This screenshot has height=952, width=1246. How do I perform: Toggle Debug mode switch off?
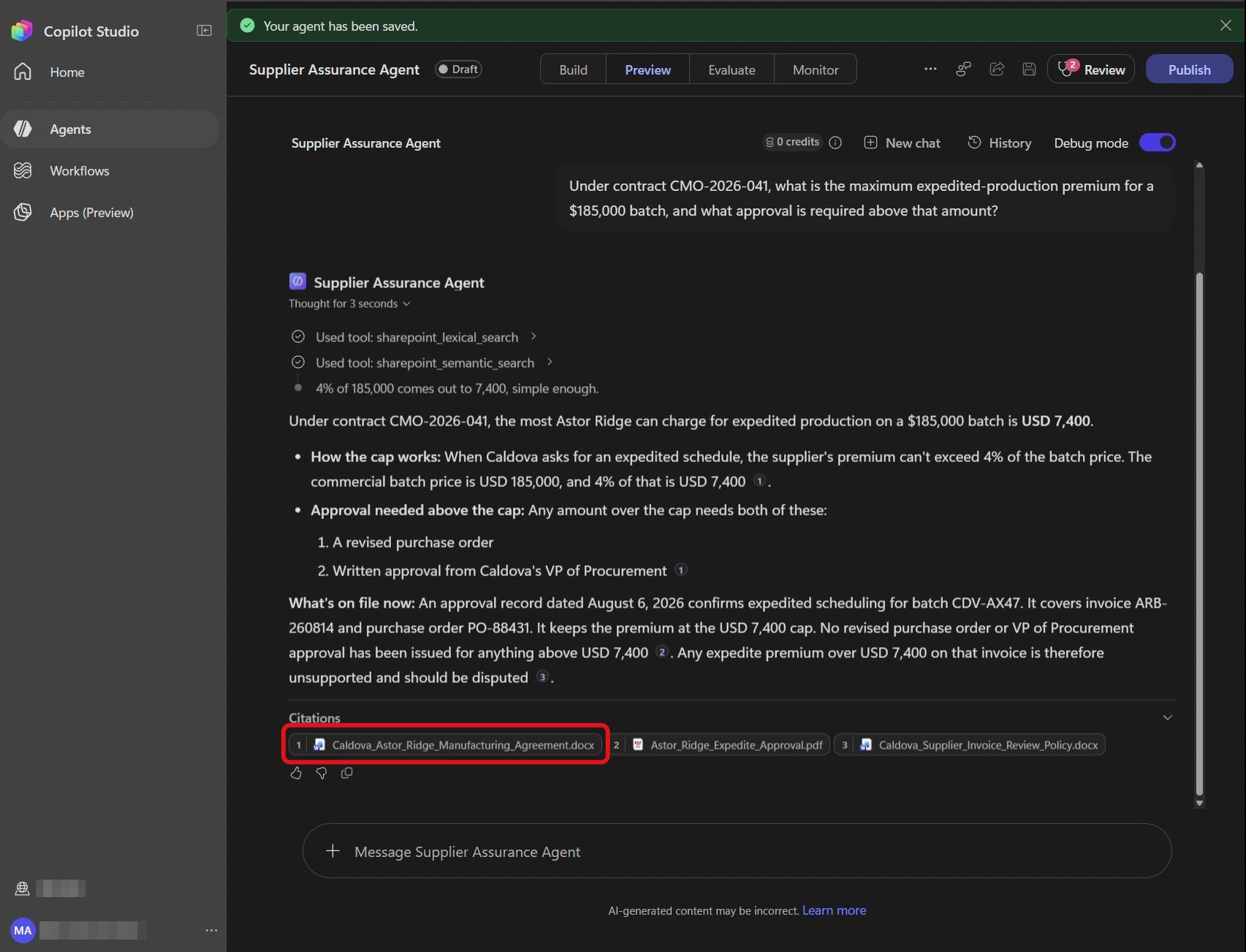point(1158,143)
